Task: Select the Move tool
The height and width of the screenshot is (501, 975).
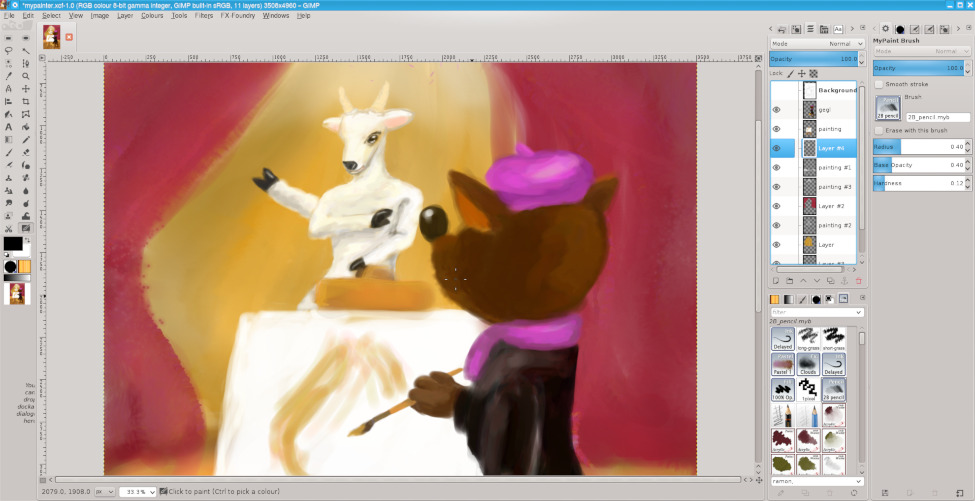Action: [x=25, y=88]
